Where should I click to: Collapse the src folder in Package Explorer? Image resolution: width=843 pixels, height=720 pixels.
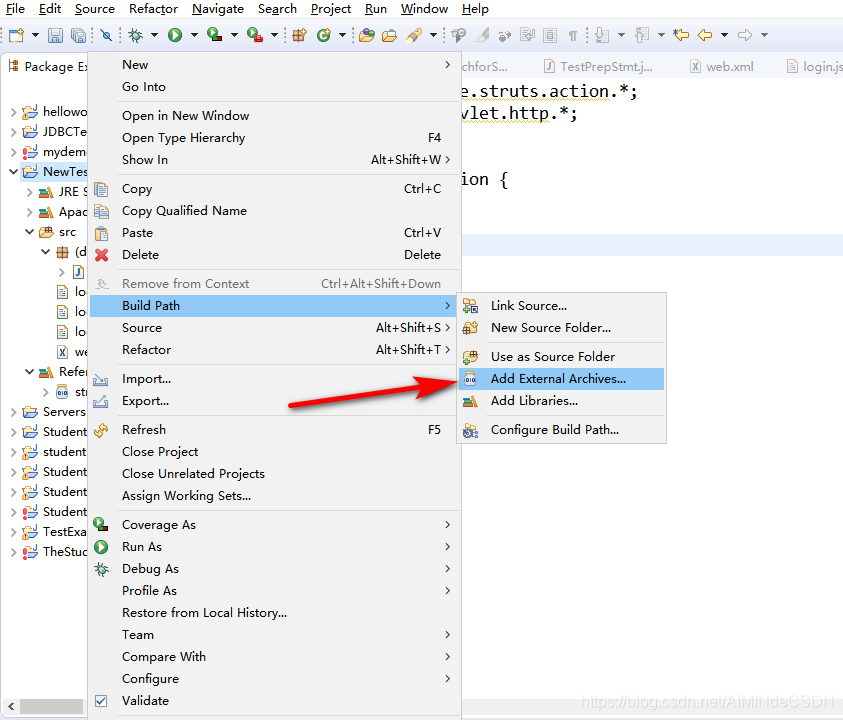point(30,231)
